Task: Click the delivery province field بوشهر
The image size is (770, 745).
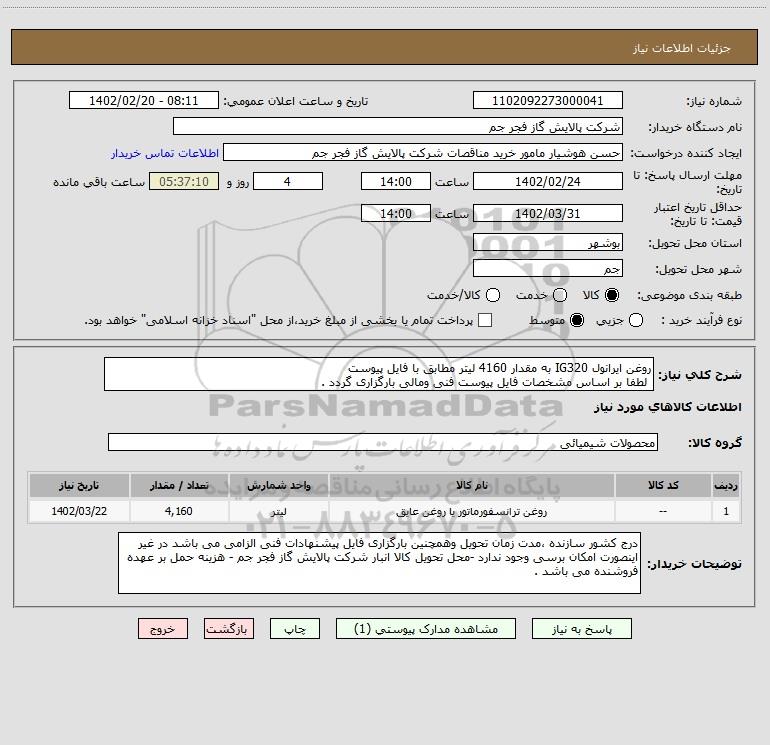Action: (548, 243)
